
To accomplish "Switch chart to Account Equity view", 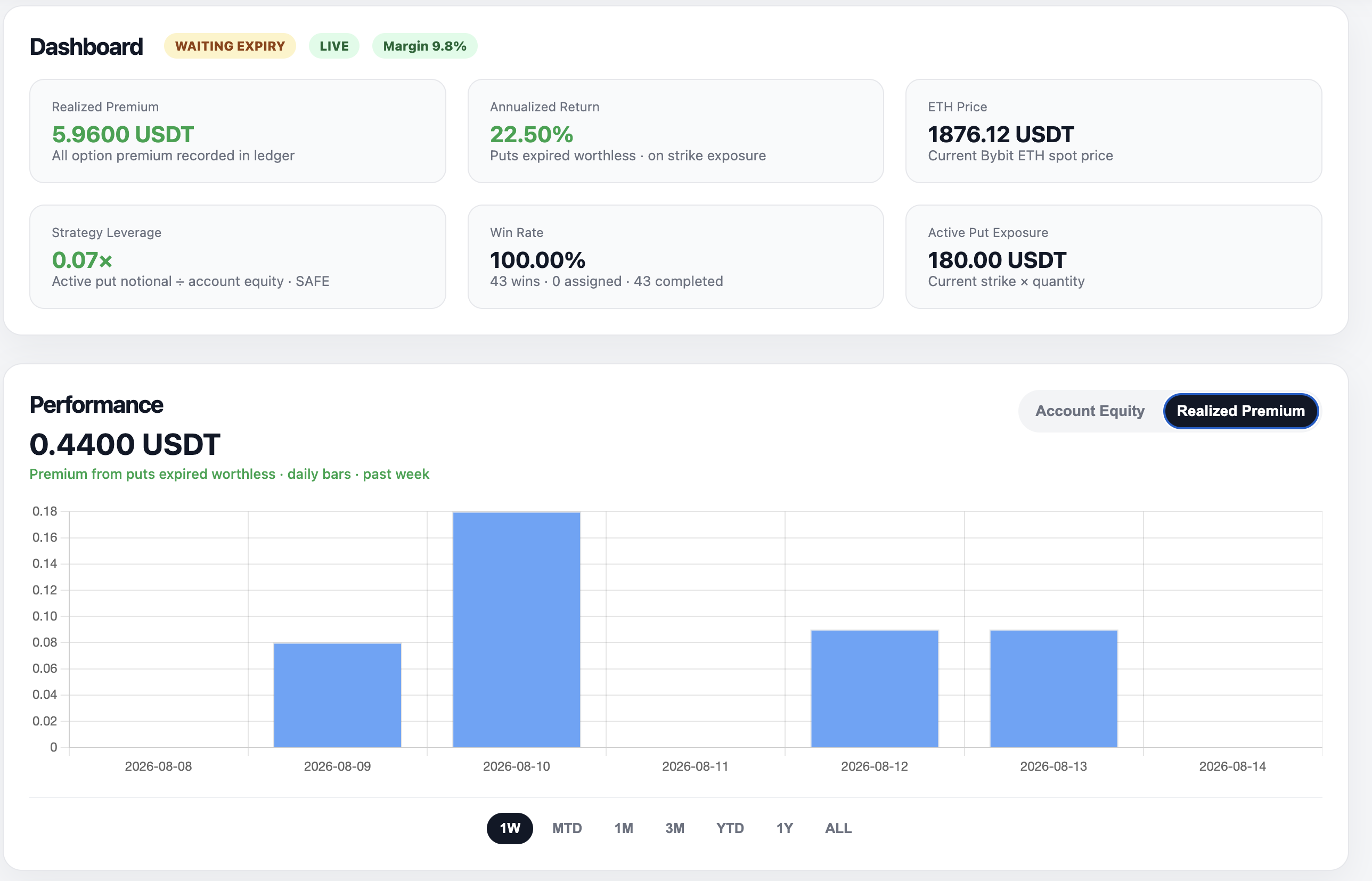I will point(1090,411).
